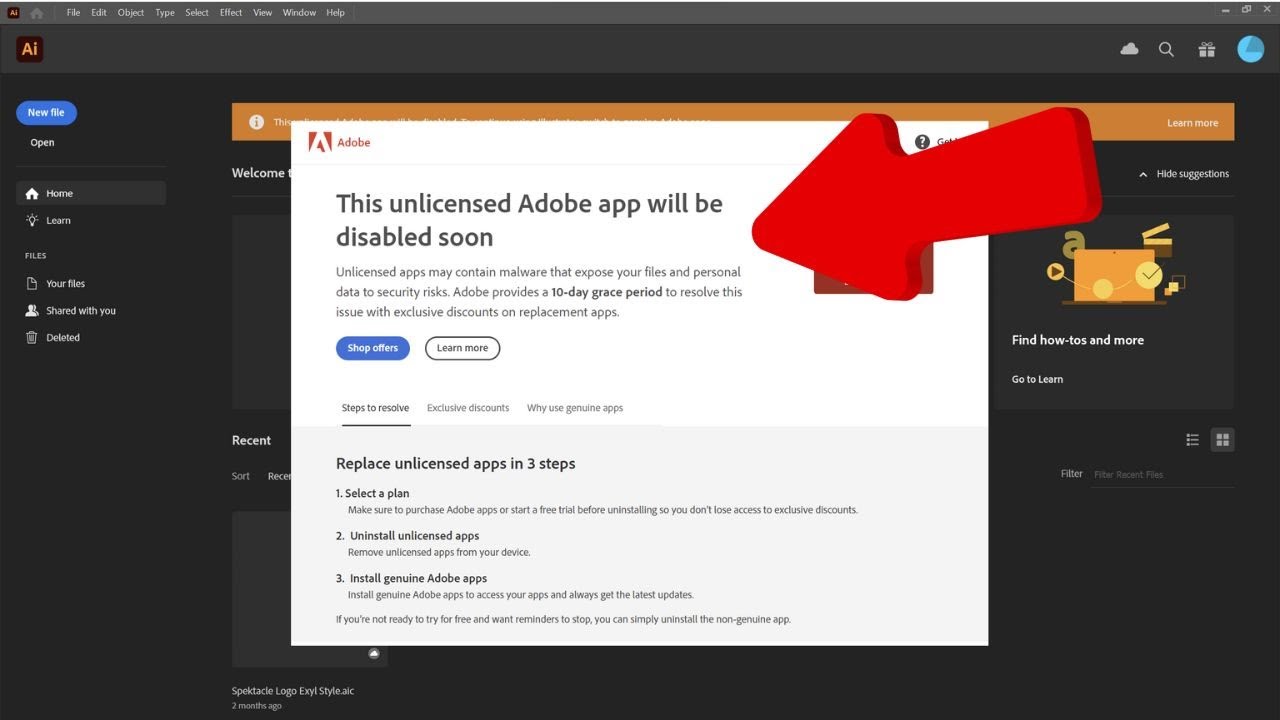
Task: Collapse with Hide suggestions
Action: click(x=1184, y=174)
